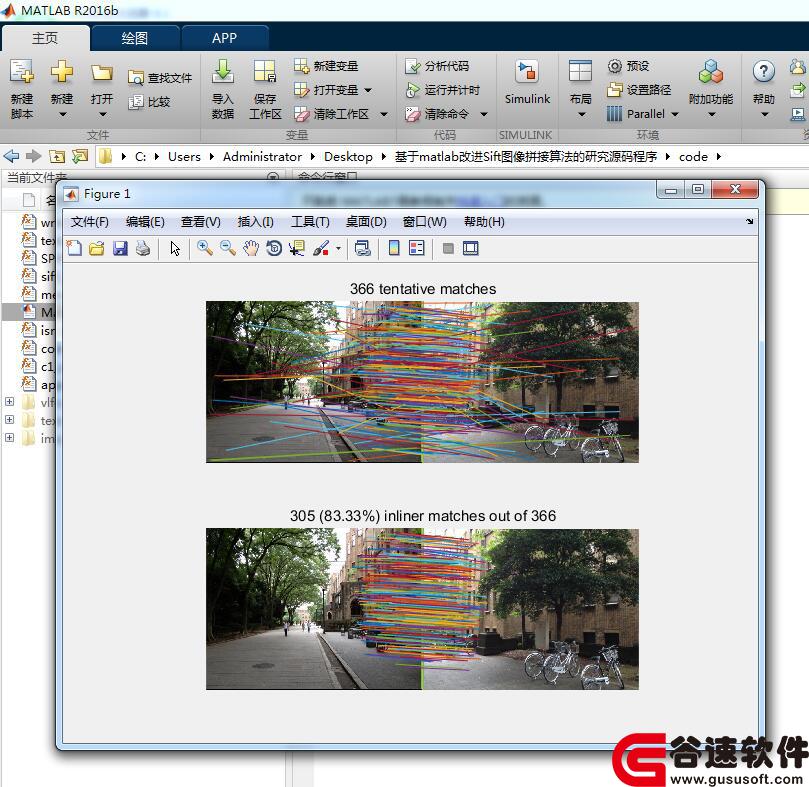
Task: Click the yellow plus 新建 icon
Action: 62,72
